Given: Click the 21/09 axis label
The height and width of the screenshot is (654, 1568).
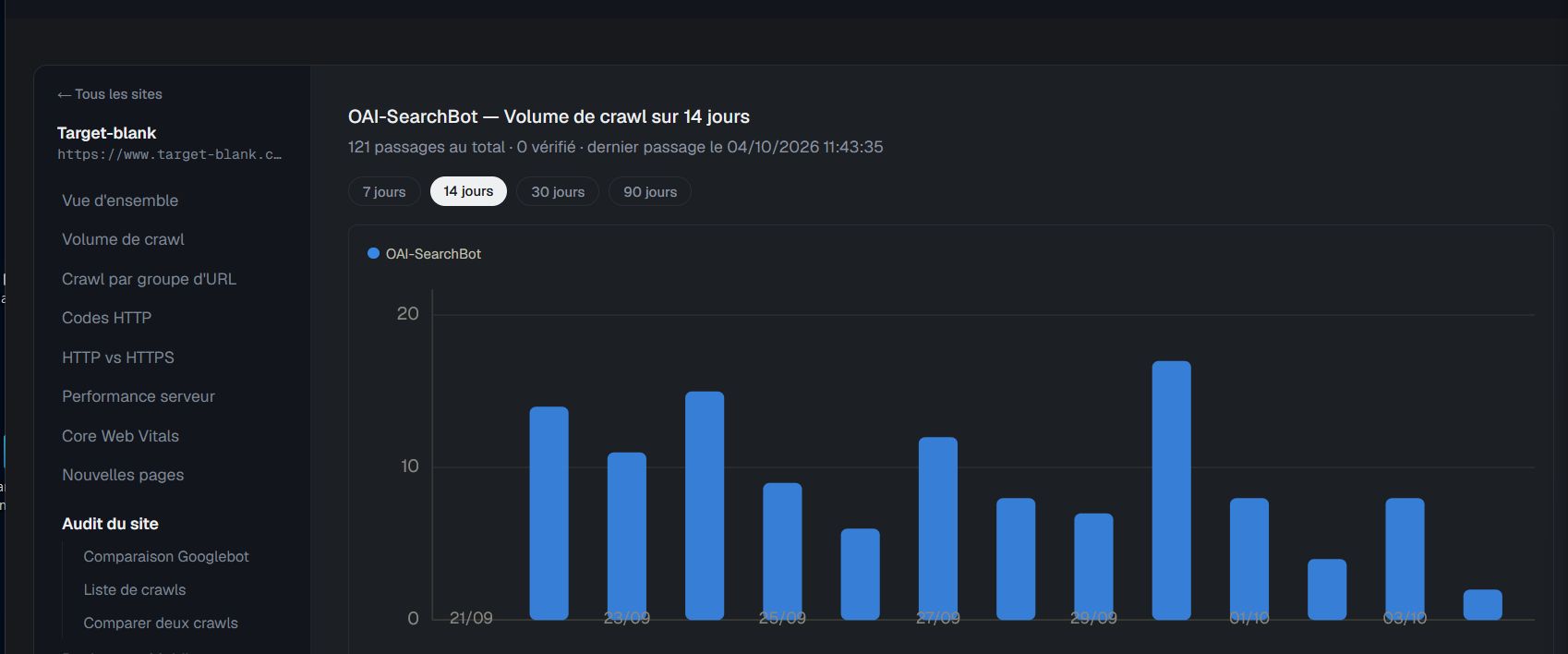Looking at the screenshot, I should tap(471, 618).
